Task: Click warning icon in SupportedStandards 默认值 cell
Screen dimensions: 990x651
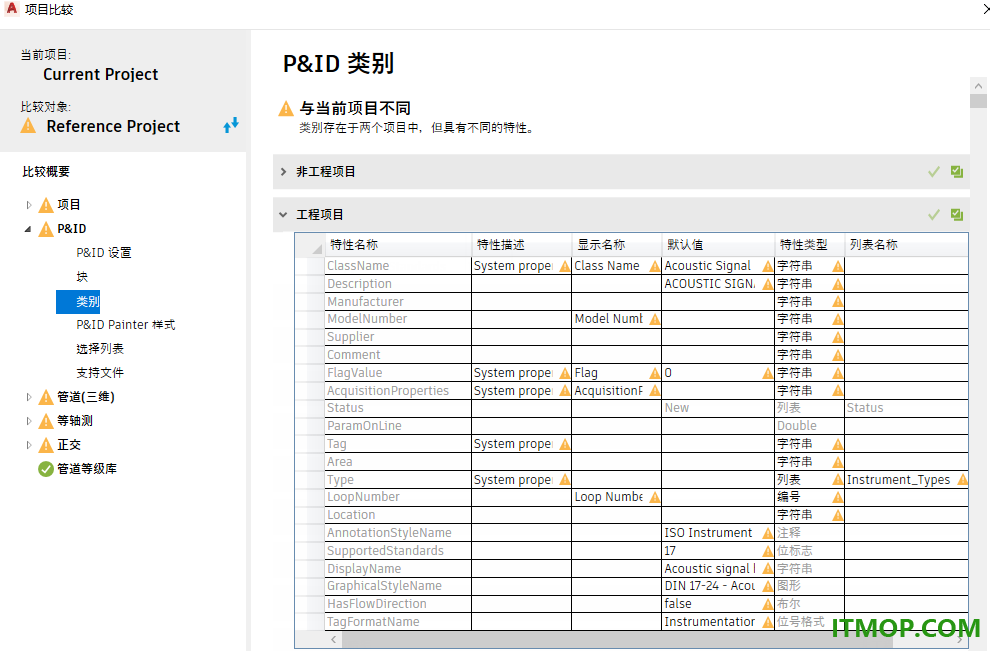Action: pyautogui.click(x=767, y=551)
